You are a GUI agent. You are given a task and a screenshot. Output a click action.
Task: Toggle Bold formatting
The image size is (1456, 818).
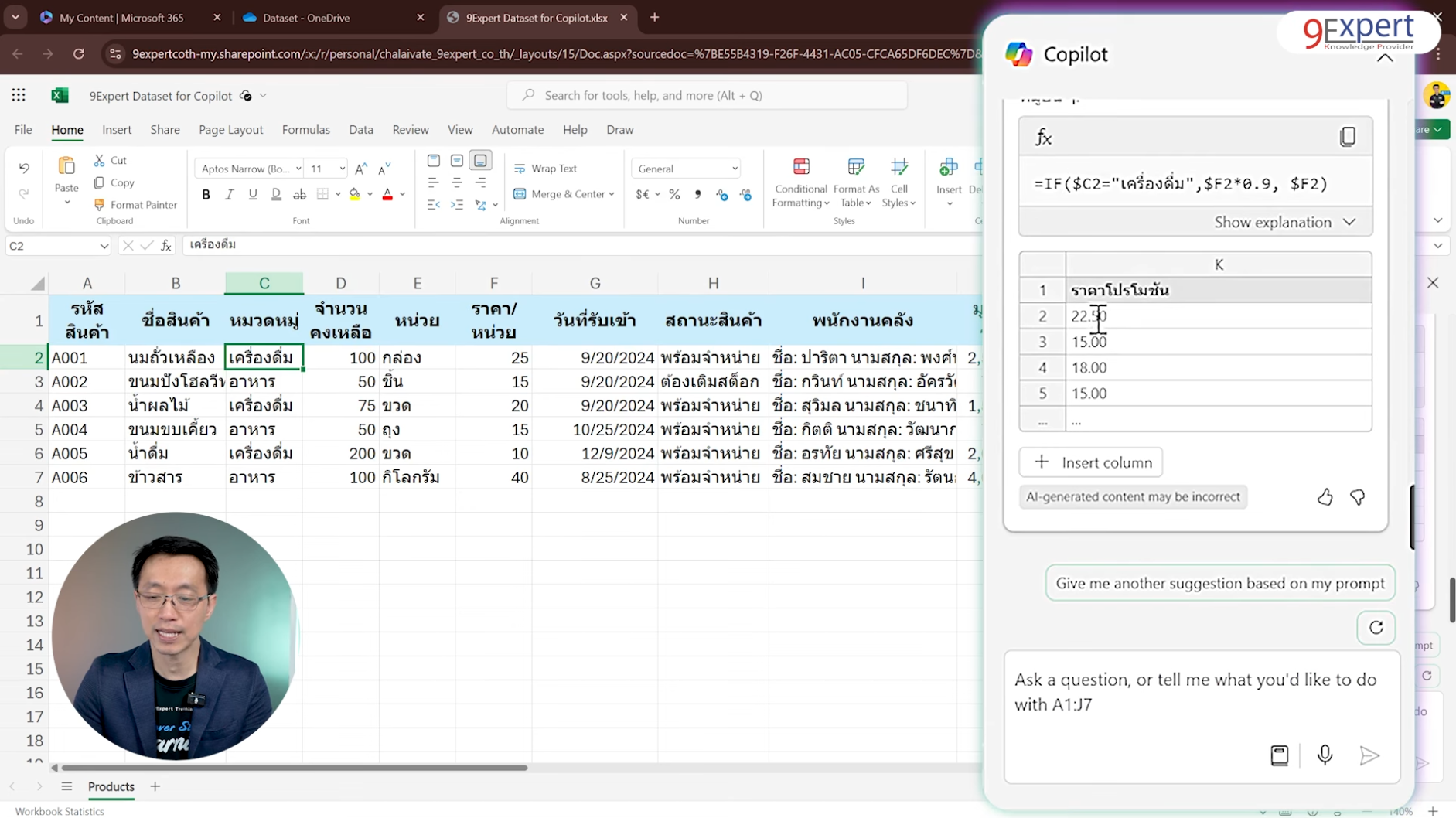point(206,195)
